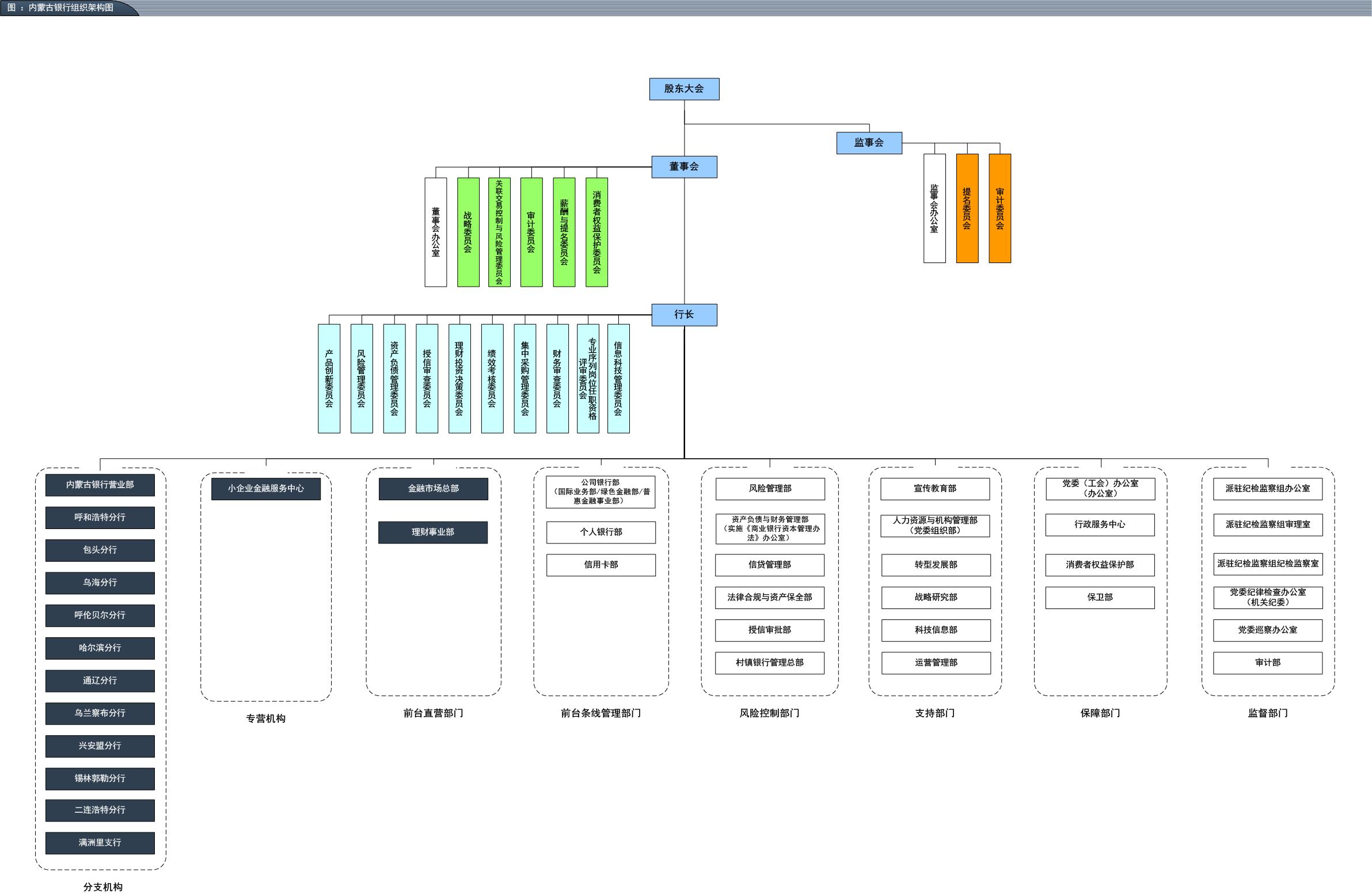This screenshot has width=1372, height=894.
Task: Select the 金融市场总部 box
Action: 434,489
